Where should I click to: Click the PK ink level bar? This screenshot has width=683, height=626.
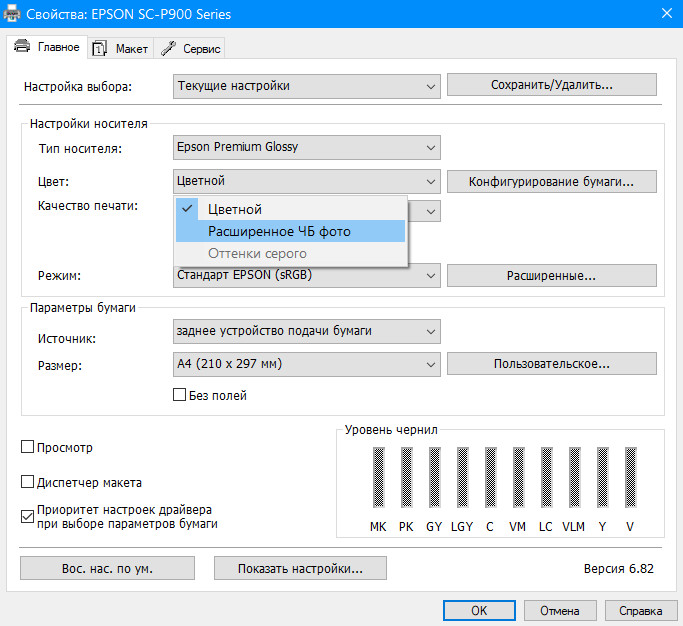[x=406, y=477]
